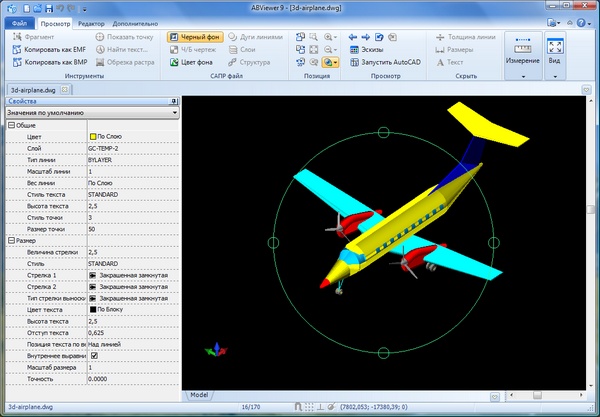
Task: Click the 3D orbit handle on circle's left
Action: pyautogui.click(x=274, y=242)
